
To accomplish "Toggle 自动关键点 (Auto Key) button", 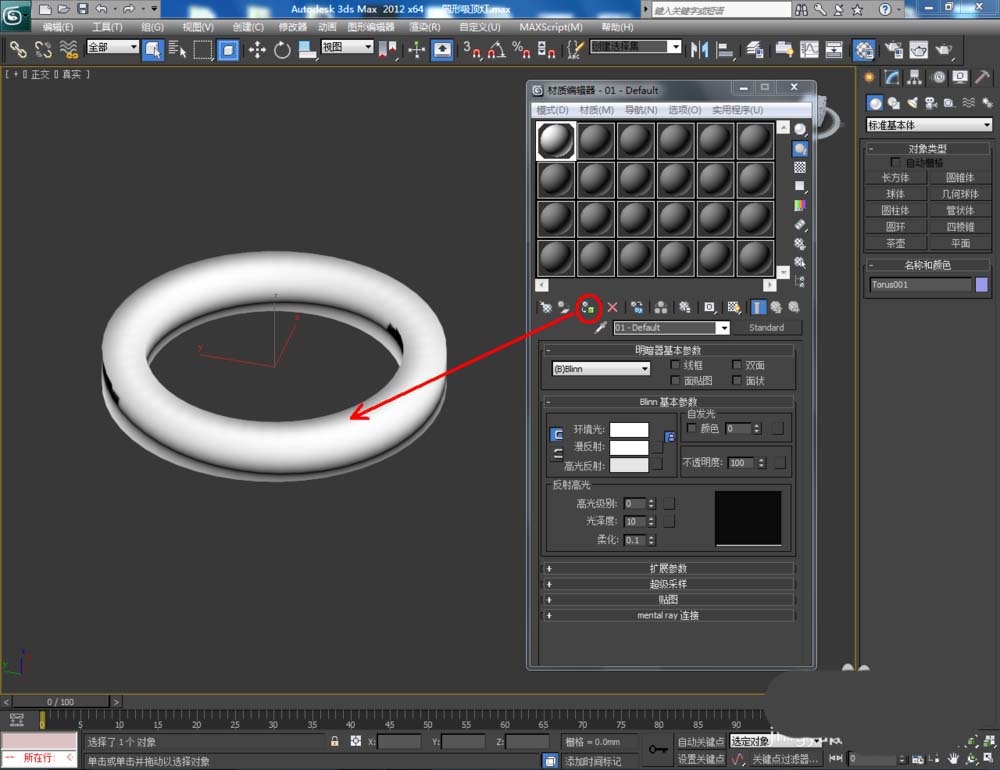I will pyautogui.click(x=700, y=741).
